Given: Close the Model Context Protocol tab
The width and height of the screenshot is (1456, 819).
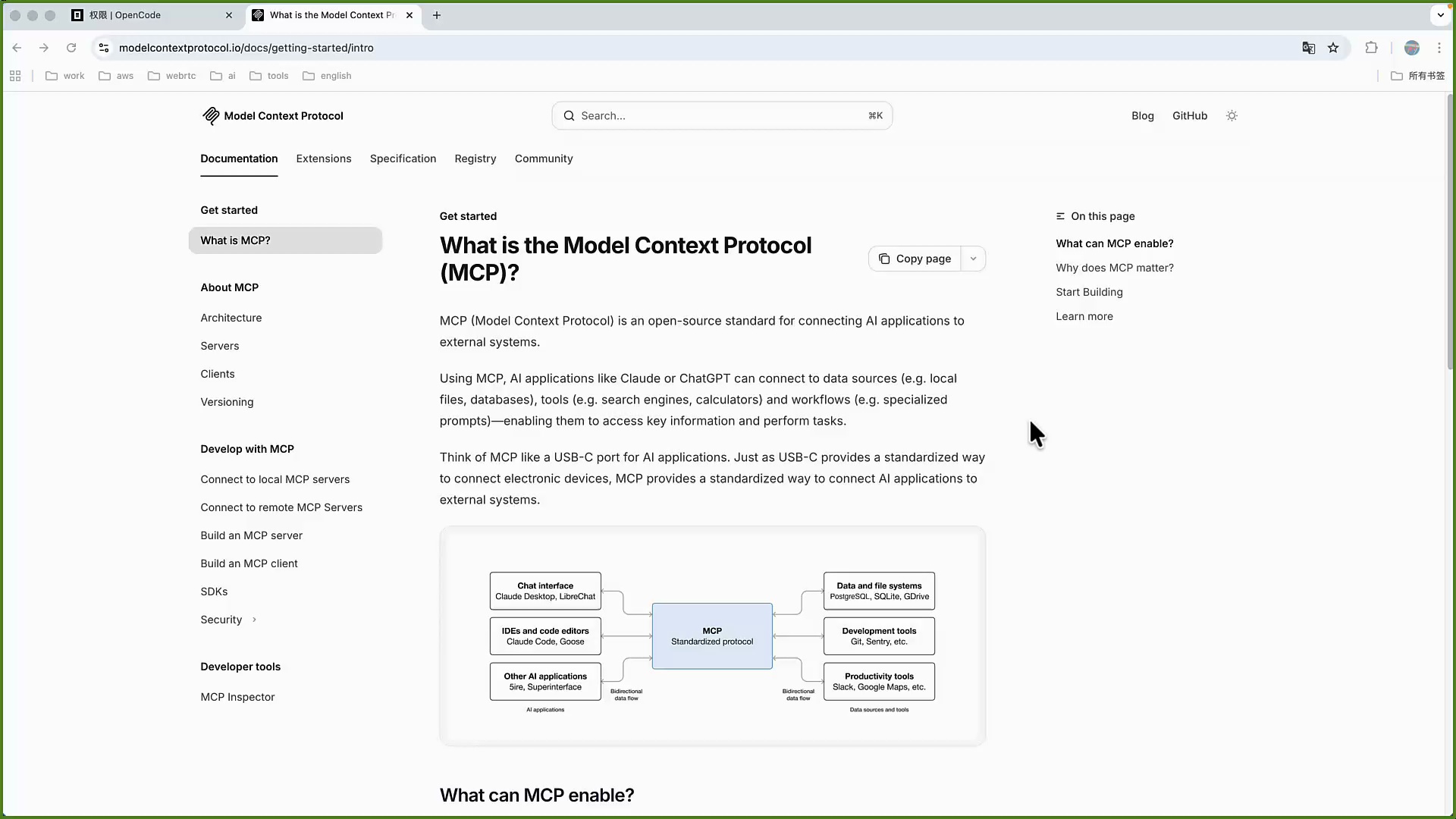Looking at the screenshot, I should (409, 15).
